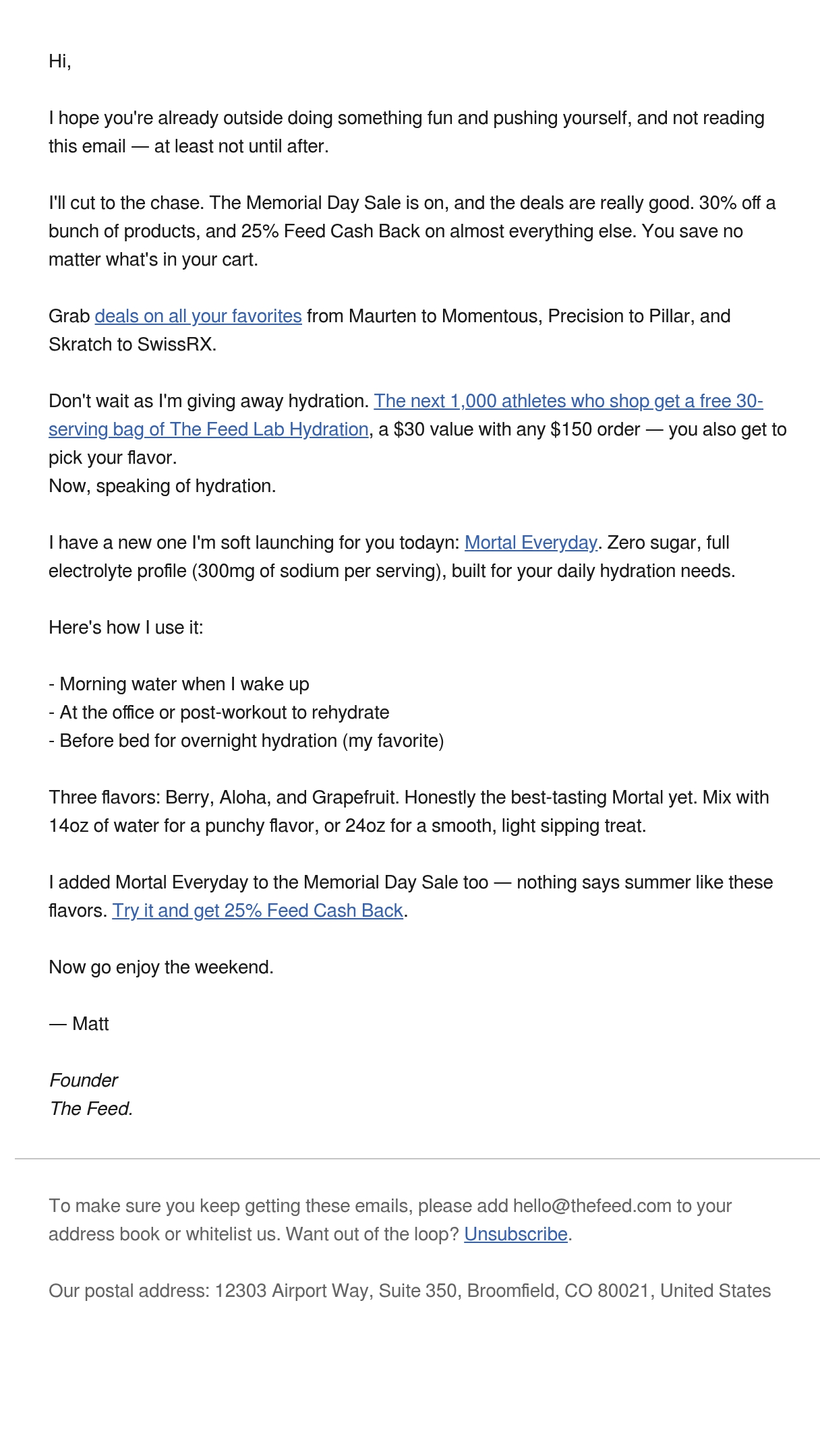Image resolution: width=820 pixels, height=1456 pixels.
Task: Click the 'Hi,' greeting line
Action: tap(60, 61)
